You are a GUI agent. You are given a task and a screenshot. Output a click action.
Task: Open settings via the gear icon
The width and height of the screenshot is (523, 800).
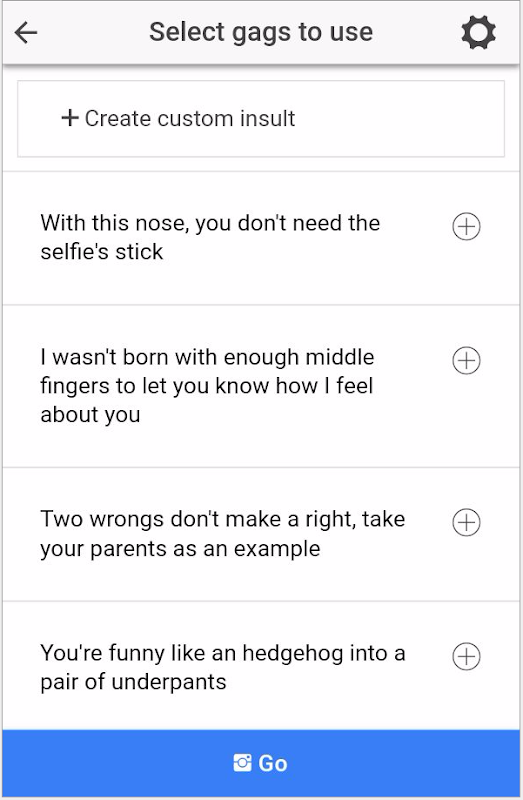point(478,33)
